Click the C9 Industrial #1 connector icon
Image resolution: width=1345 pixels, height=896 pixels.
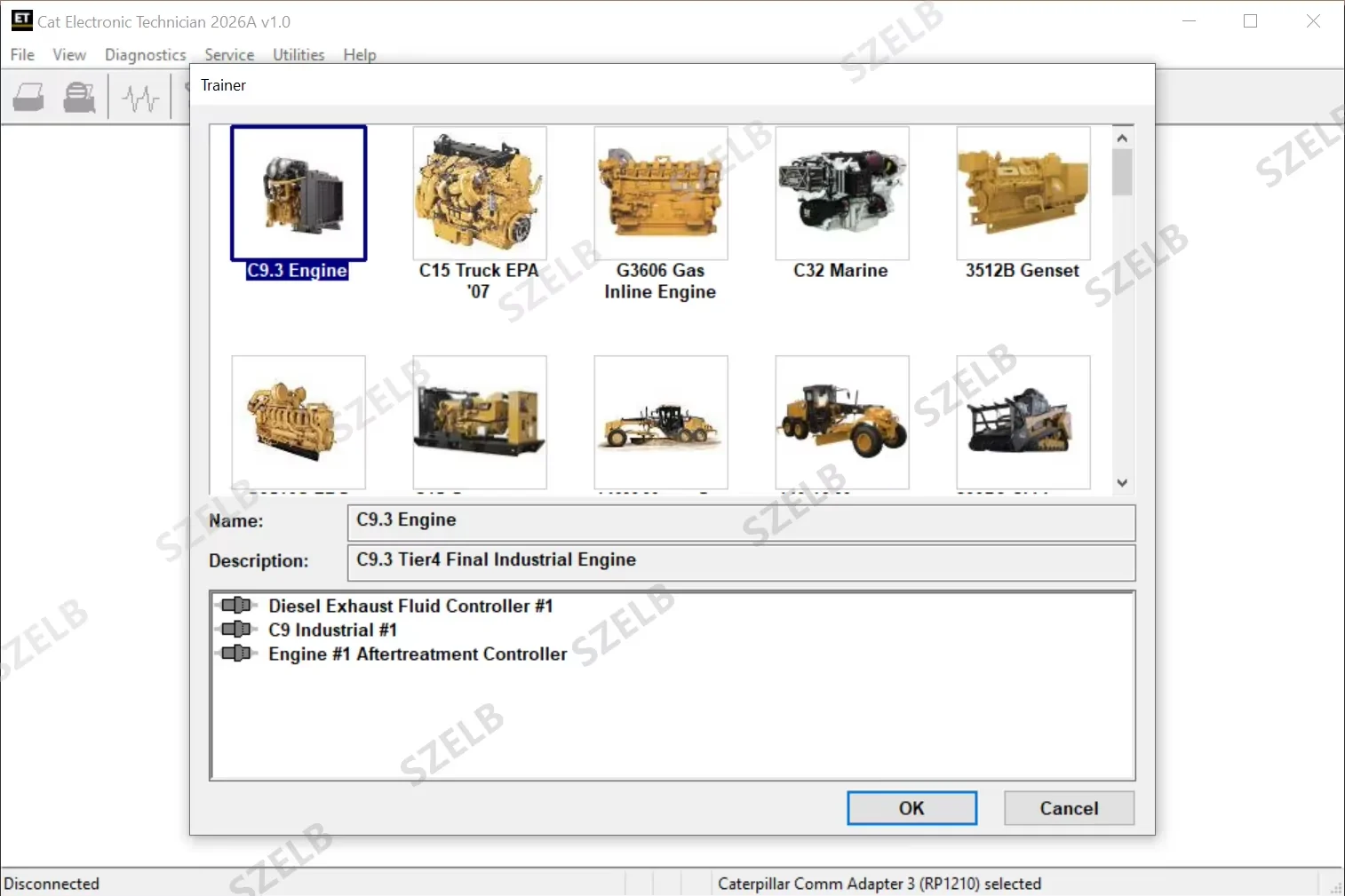click(236, 630)
